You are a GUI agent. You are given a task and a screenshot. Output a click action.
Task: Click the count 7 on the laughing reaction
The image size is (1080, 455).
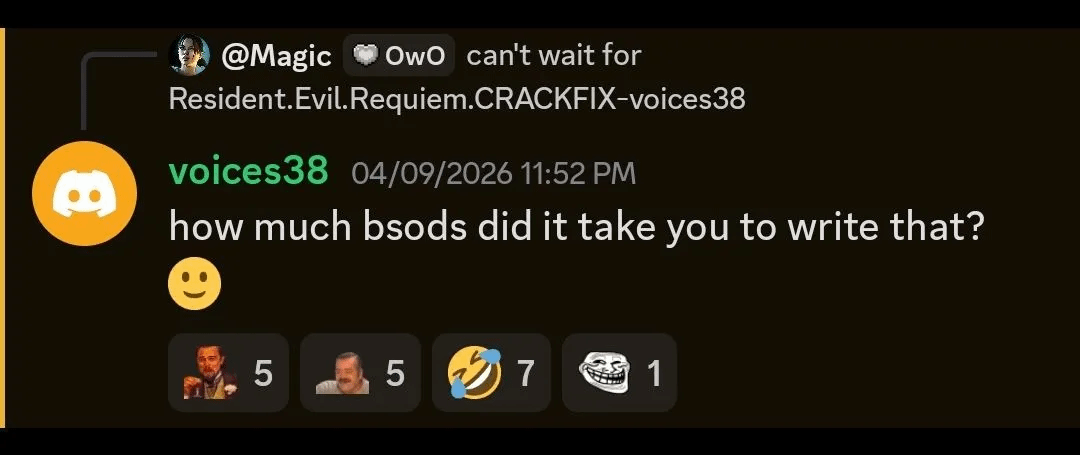click(x=526, y=373)
